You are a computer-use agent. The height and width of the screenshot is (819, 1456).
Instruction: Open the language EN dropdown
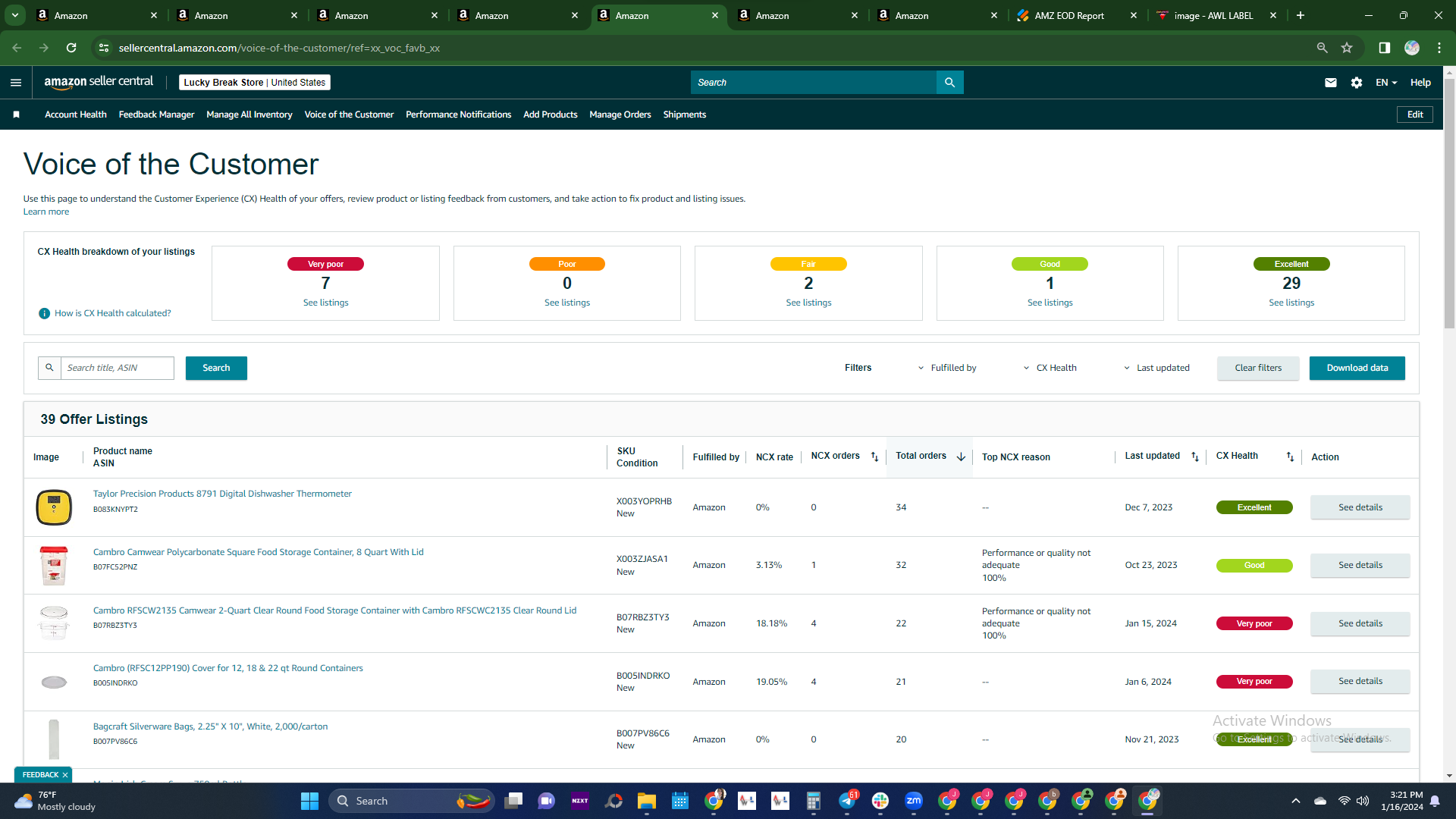coord(1386,83)
